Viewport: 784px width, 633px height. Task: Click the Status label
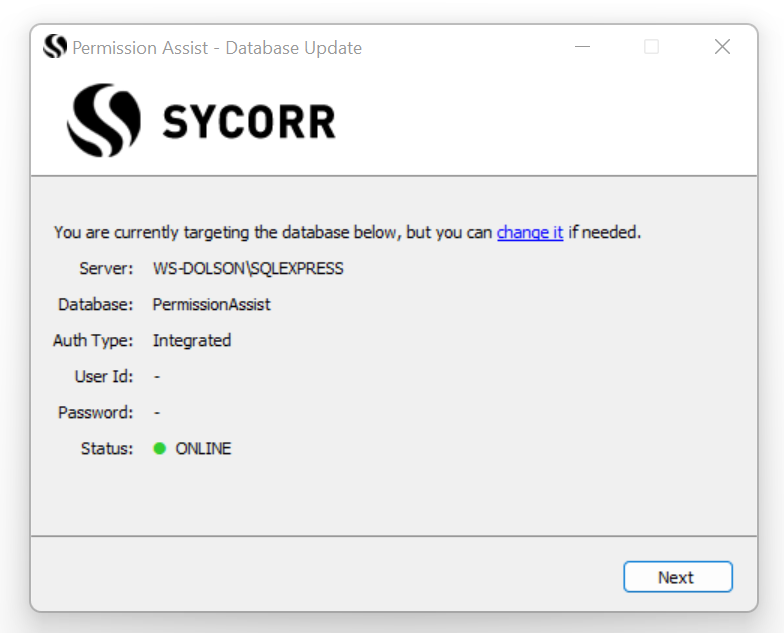(x=107, y=448)
